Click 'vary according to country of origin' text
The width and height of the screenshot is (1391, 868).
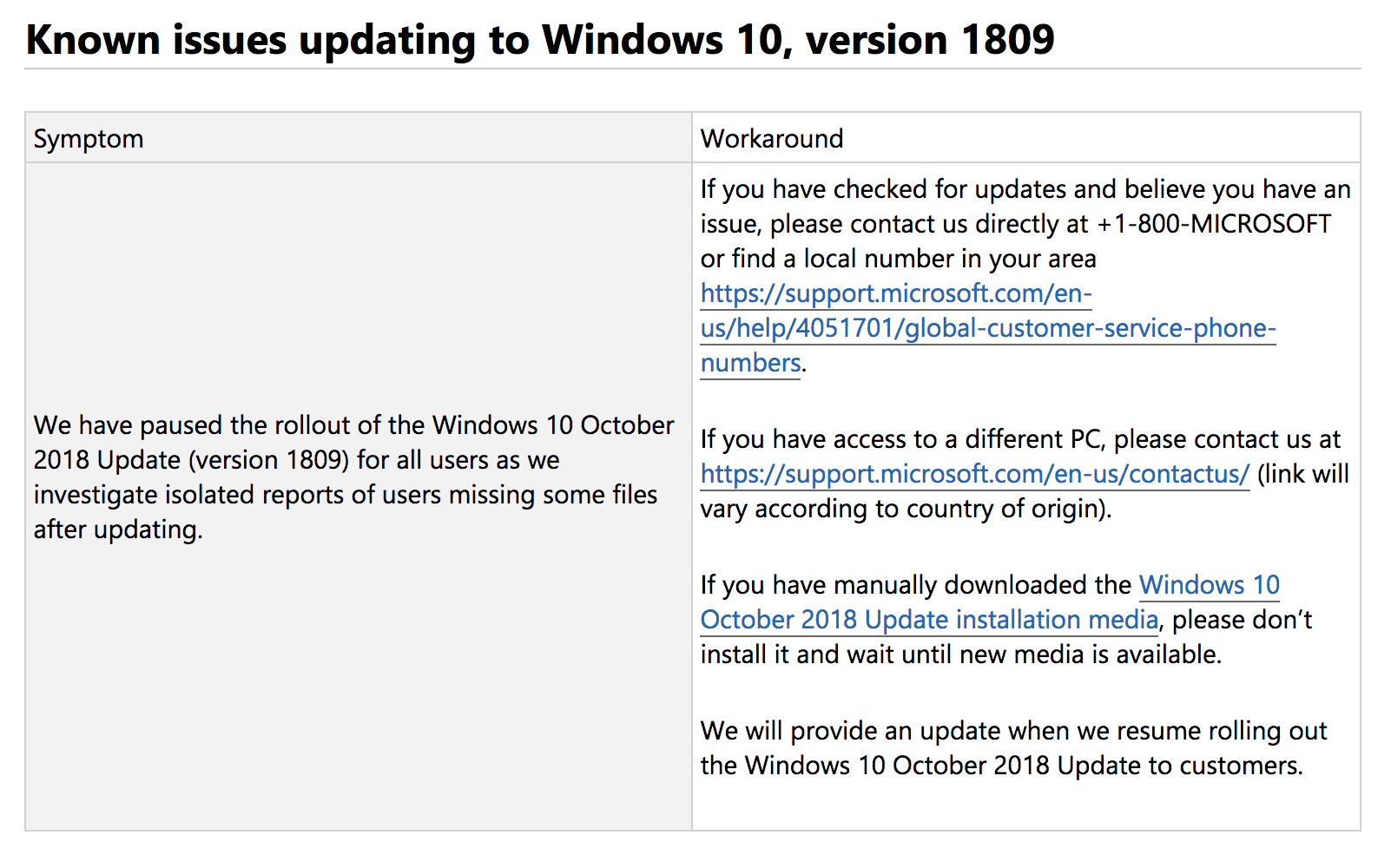click(905, 509)
